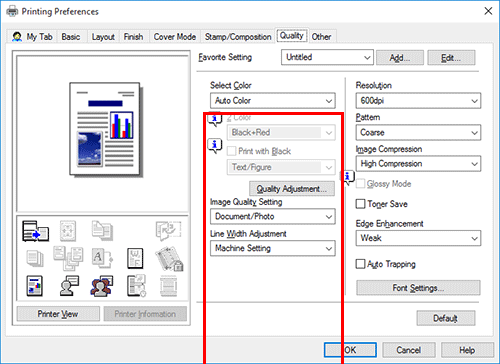Open Quality Adjustment... settings
Viewport: 500px width, 364px height.
tap(292, 189)
